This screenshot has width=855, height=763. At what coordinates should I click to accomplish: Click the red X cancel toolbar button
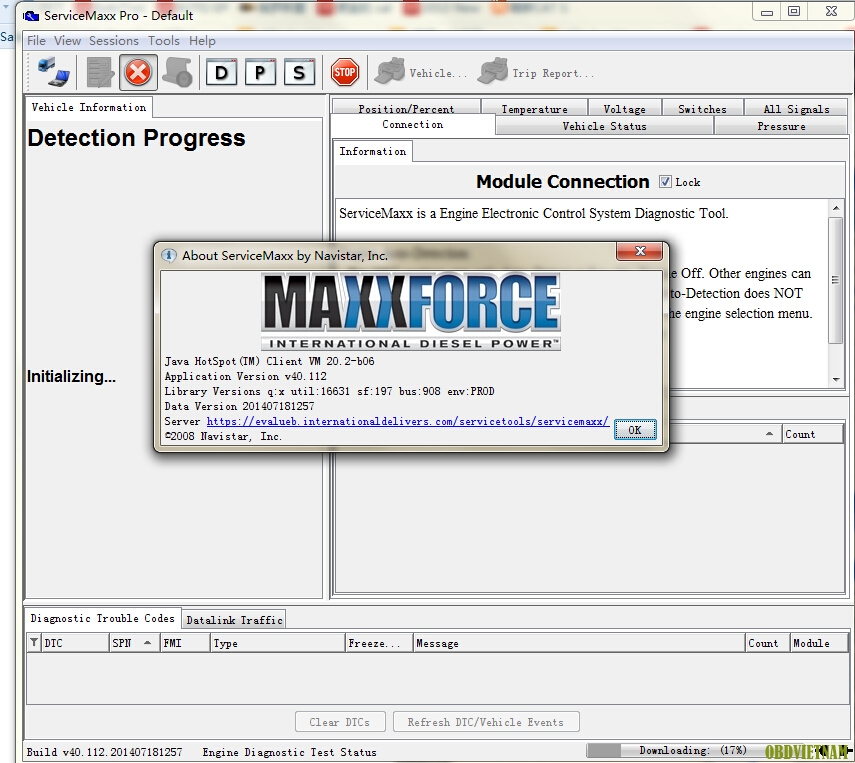tap(138, 72)
